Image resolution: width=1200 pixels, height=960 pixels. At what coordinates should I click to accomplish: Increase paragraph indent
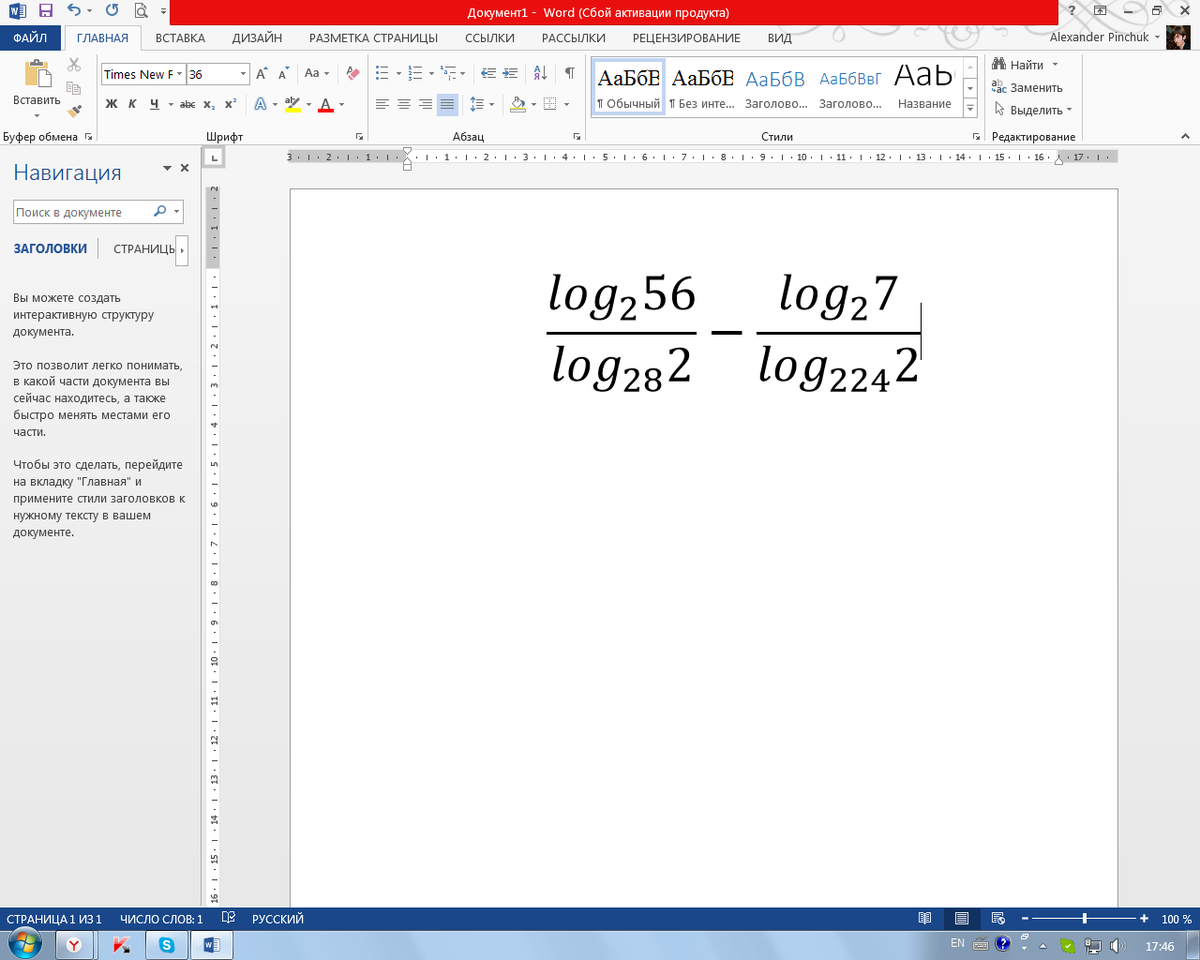click(510, 74)
